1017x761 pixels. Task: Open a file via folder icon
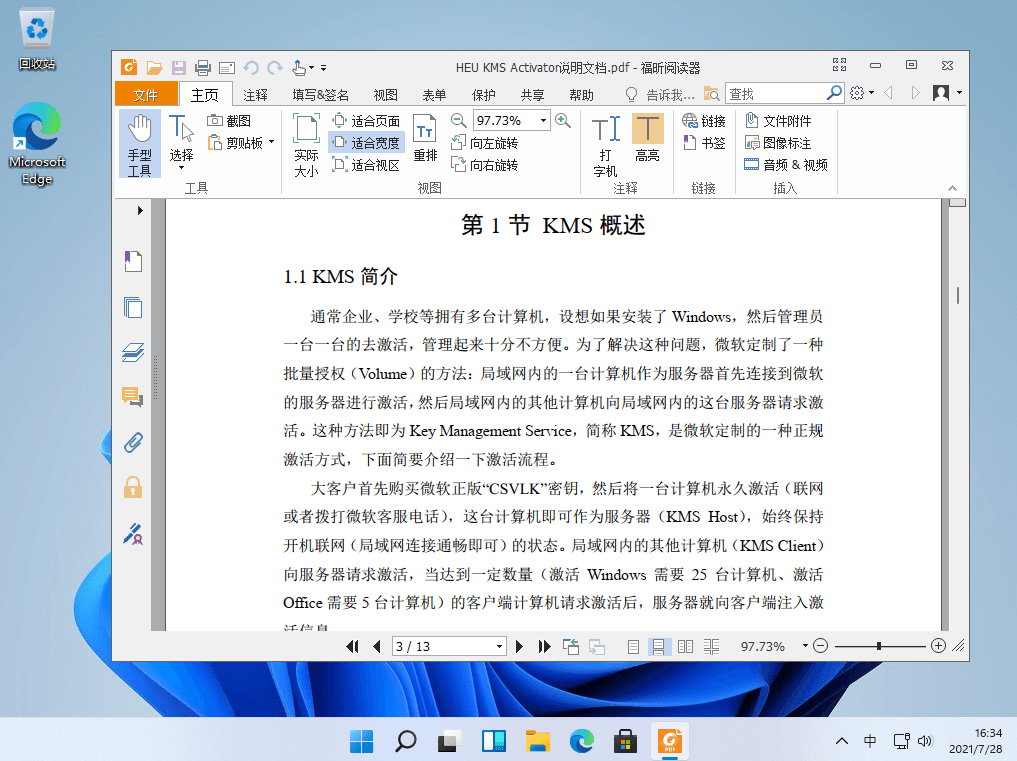click(x=154, y=67)
